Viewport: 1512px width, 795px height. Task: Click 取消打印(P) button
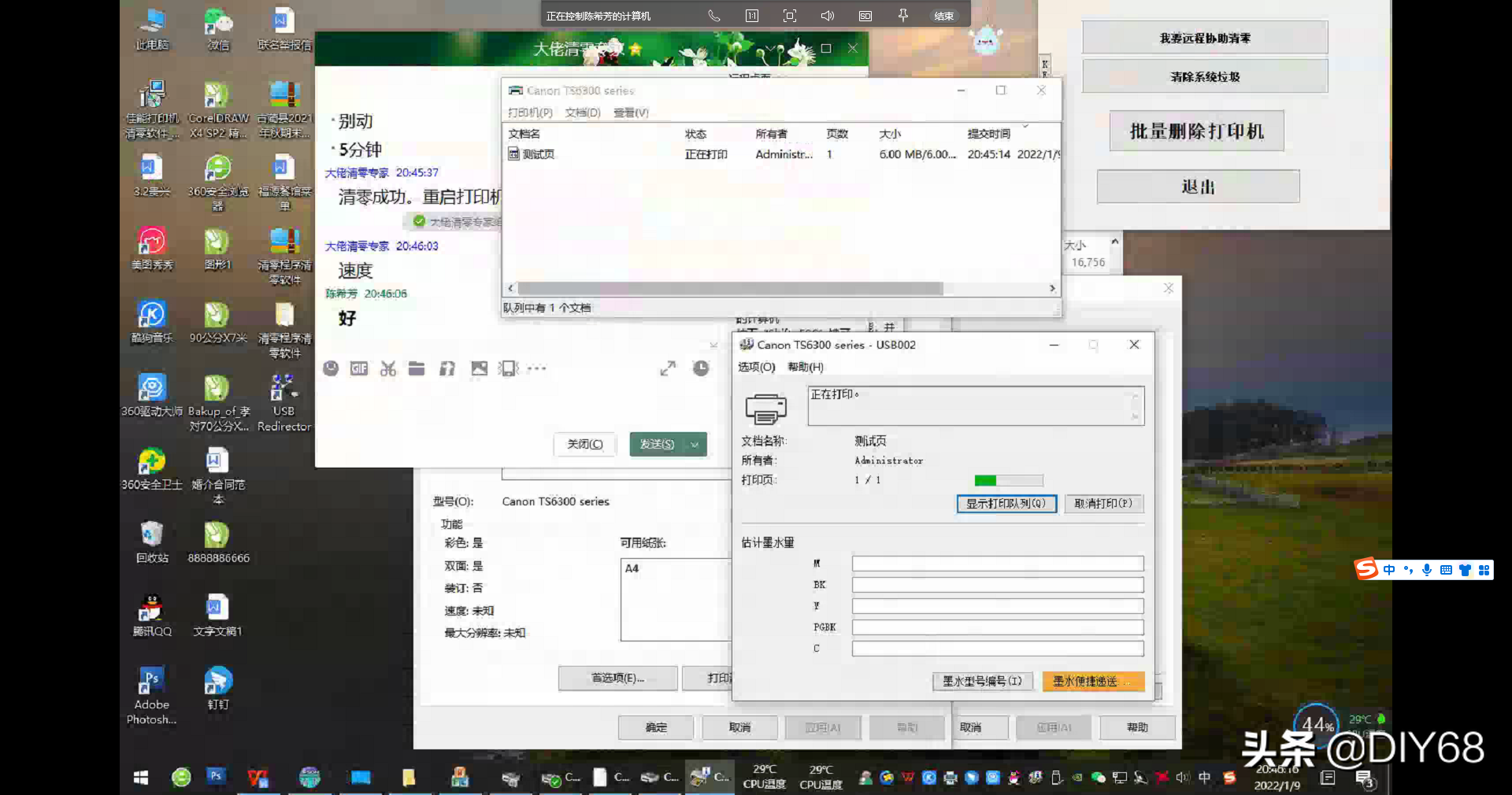[1103, 504]
